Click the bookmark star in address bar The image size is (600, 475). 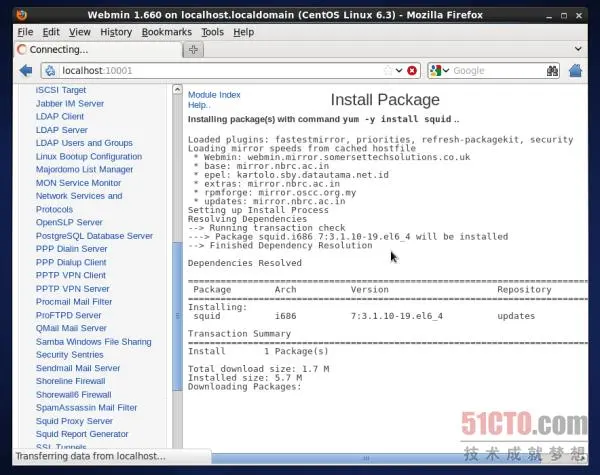coord(388,70)
